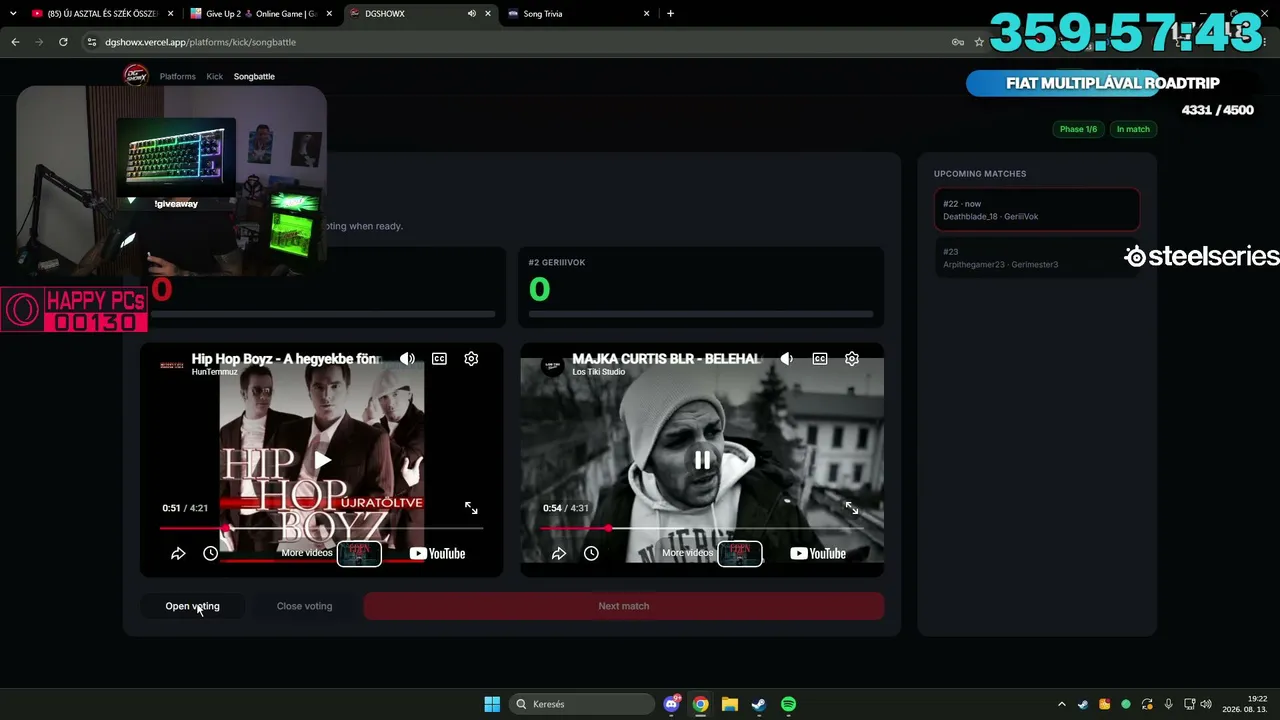This screenshot has height=720, width=1280.
Task: Mute the Hip Hop Boyz video
Action: click(407, 359)
